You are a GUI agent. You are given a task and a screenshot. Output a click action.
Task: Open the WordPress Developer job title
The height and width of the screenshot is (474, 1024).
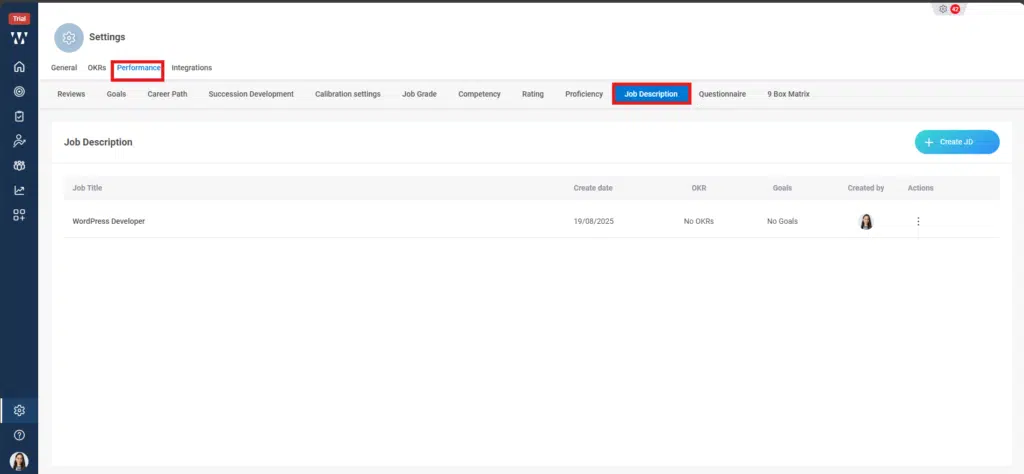[x=109, y=221]
